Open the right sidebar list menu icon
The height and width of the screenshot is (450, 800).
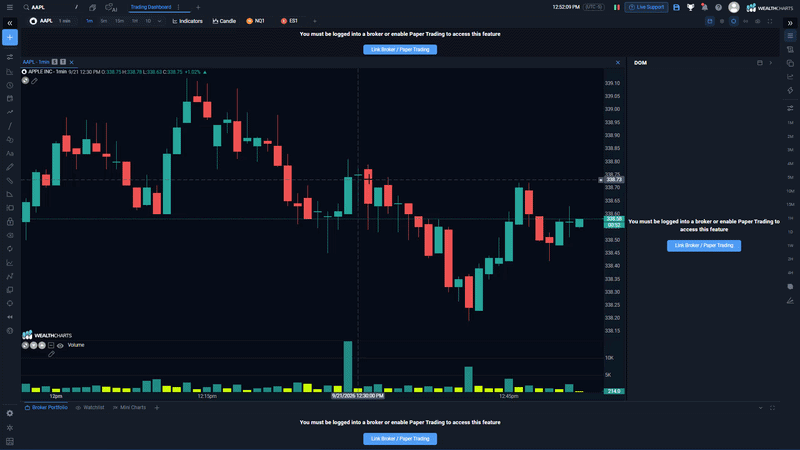tap(790, 36)
